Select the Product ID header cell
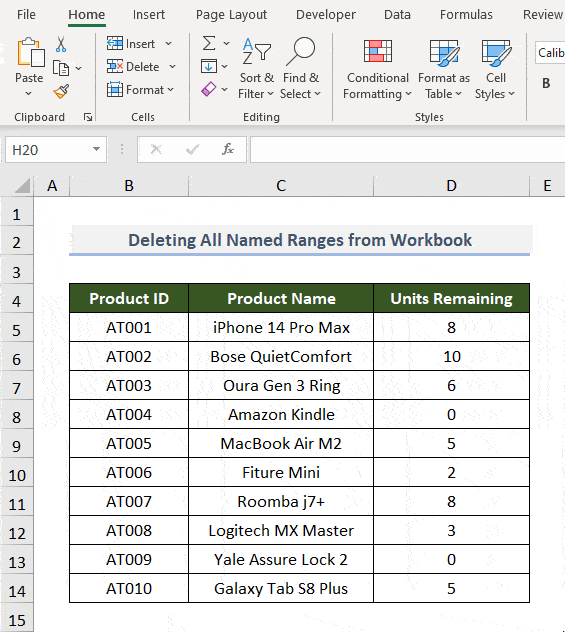The height and width of the screenshot is (632, 565). pos(129,298)
